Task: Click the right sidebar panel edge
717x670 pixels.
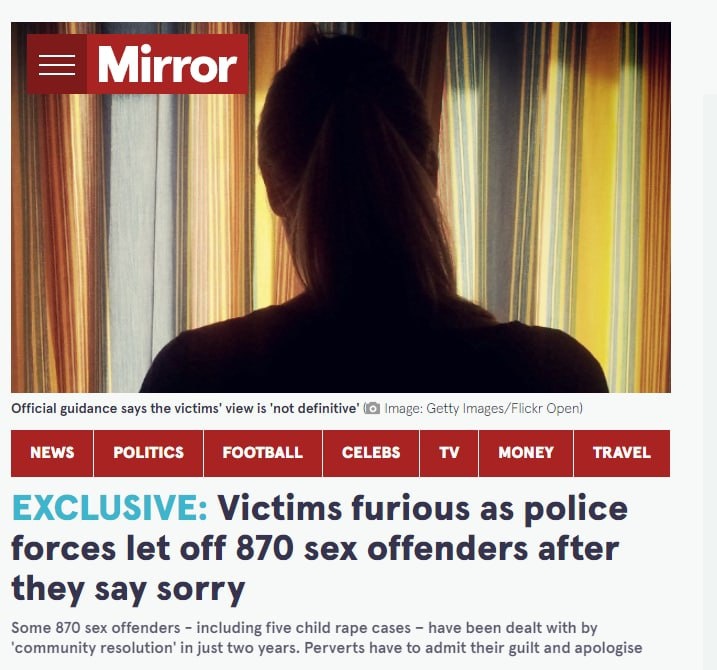Action: click(x=710, y=380)
